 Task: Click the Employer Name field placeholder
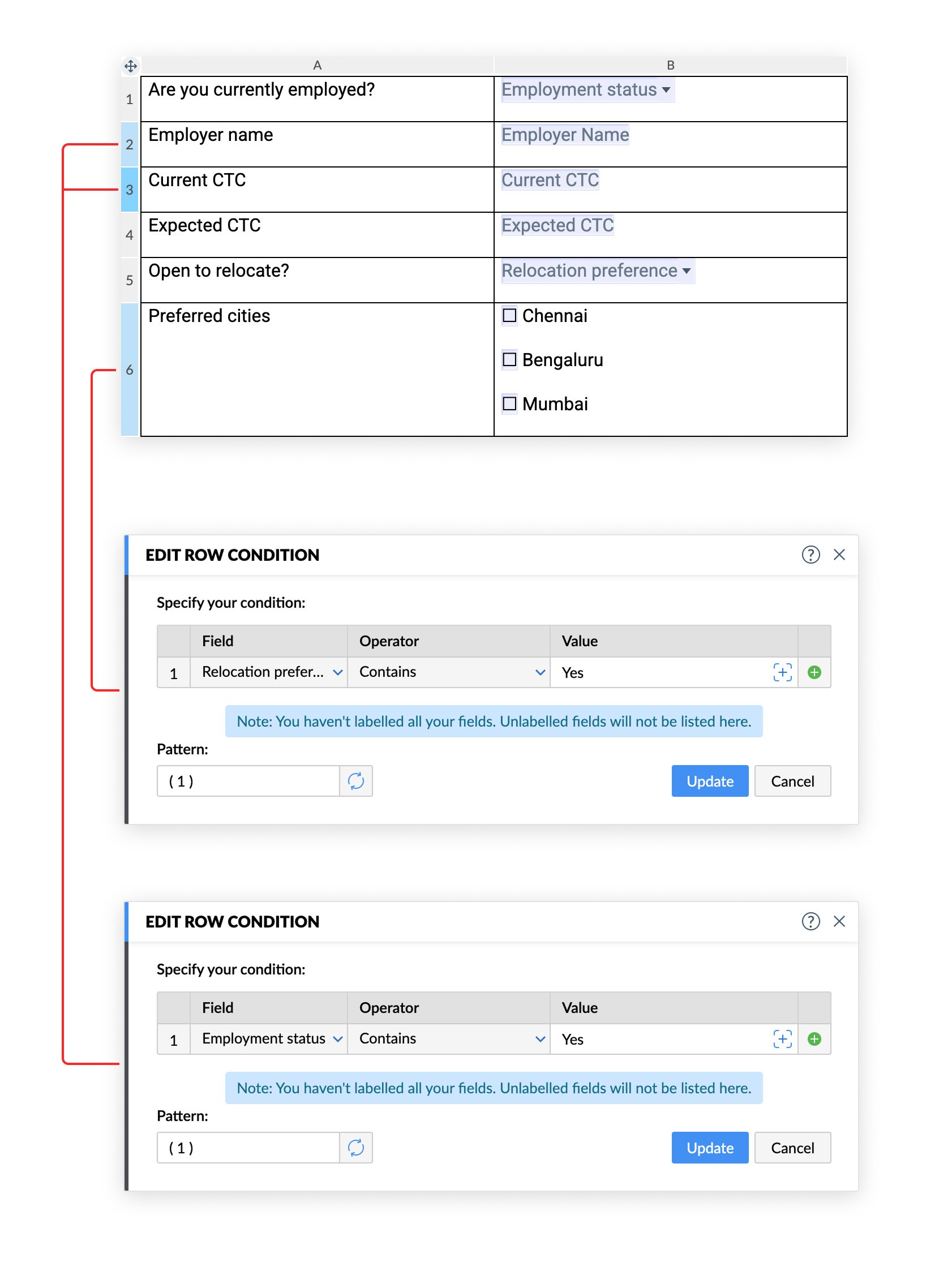coord(565,135)
